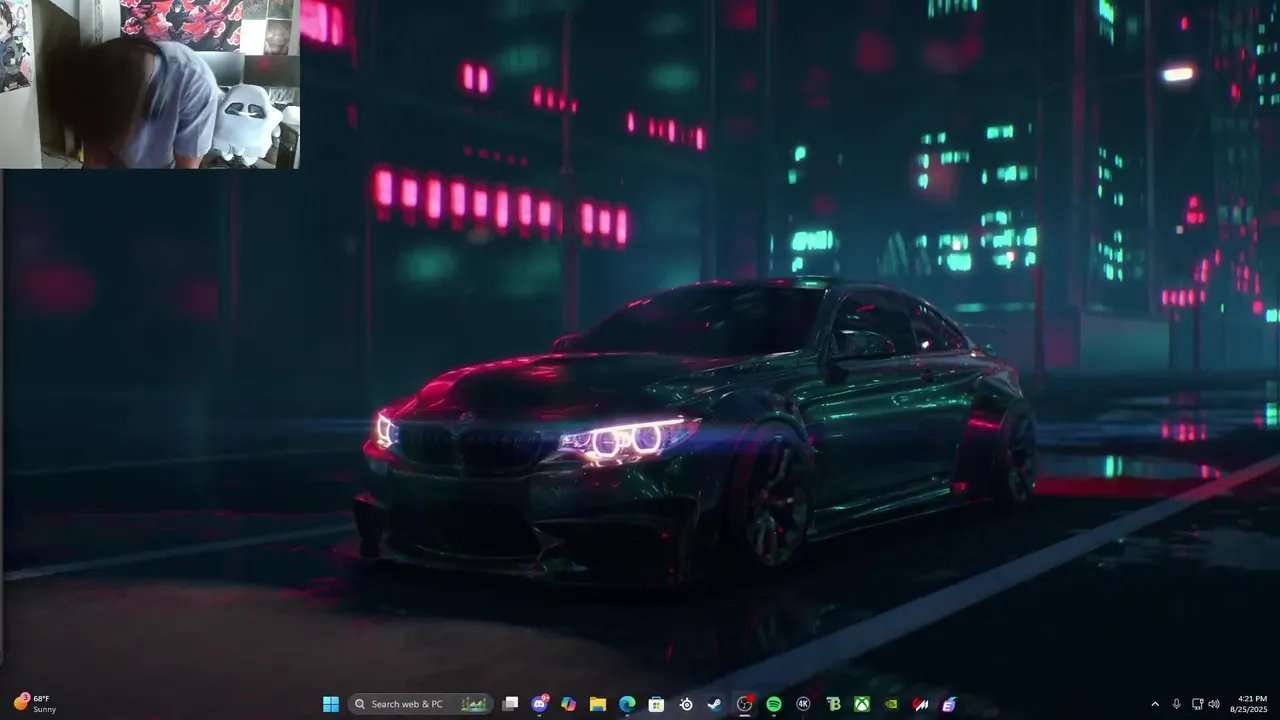Open the green B app icon

pos(833,704)
